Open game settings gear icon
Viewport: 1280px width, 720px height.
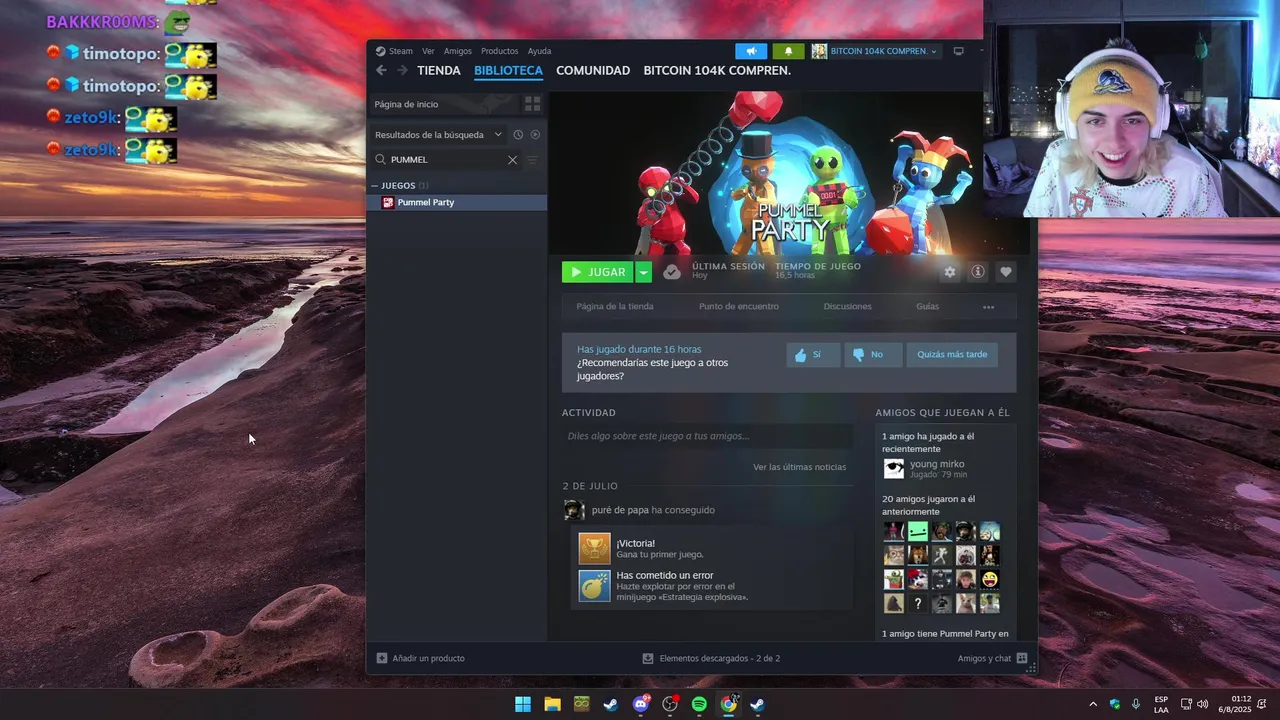pos(949,272)
